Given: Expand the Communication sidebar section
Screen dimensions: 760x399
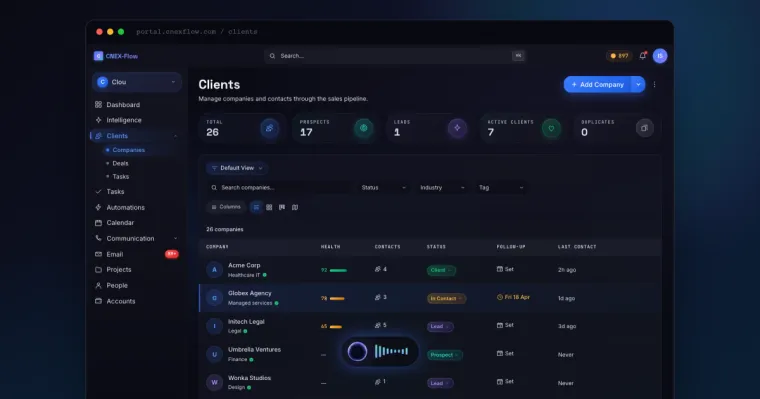Looking at the screenshot, I should click(175, 239).
